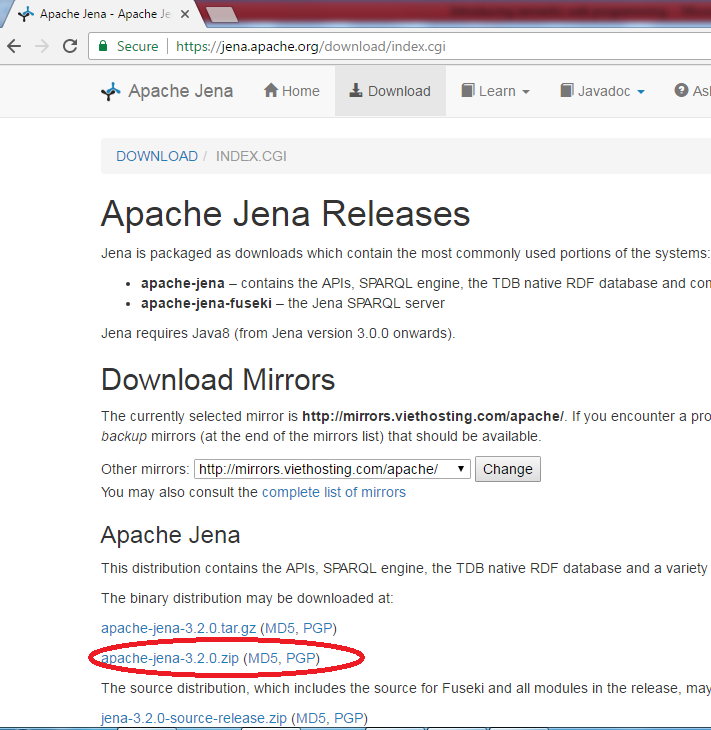The width and height of the screenshot is (711, 730).
Task: Open the complete list of mirrors link
Action: pos(334,492)
